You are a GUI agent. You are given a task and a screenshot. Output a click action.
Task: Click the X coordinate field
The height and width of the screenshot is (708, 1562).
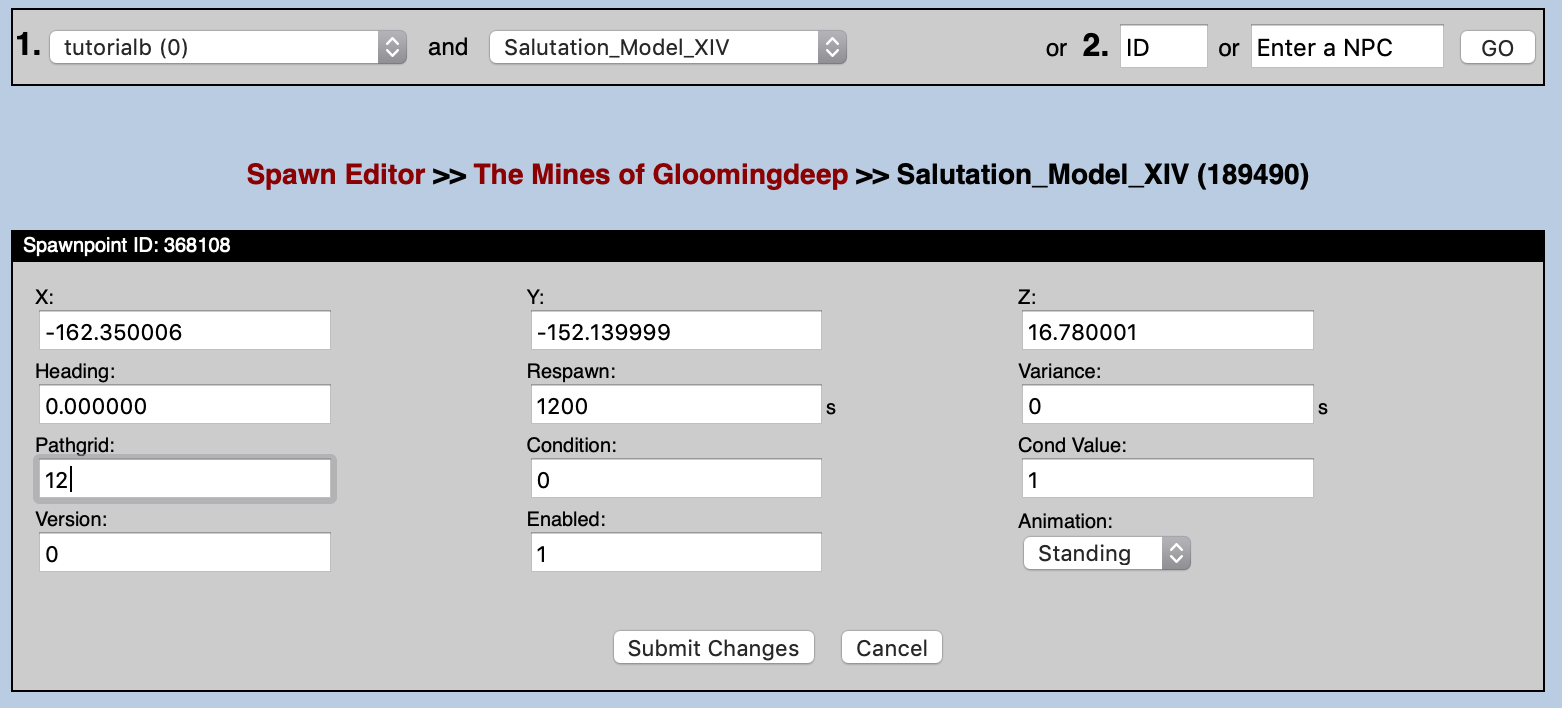[x=184, y=331]
